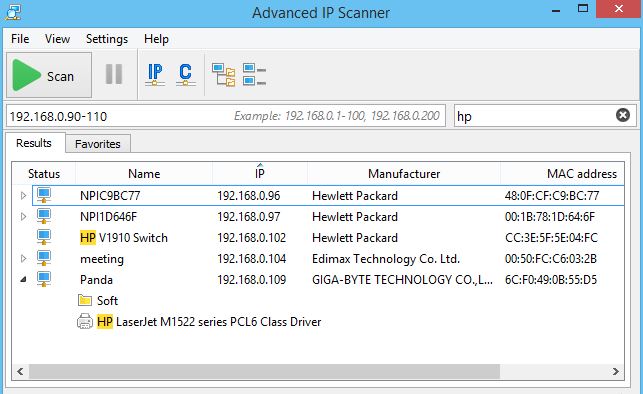Click computer icon for NPI1D646F
Image resolution: width=643 pixels, height=394 pixels.
point(44,216)
